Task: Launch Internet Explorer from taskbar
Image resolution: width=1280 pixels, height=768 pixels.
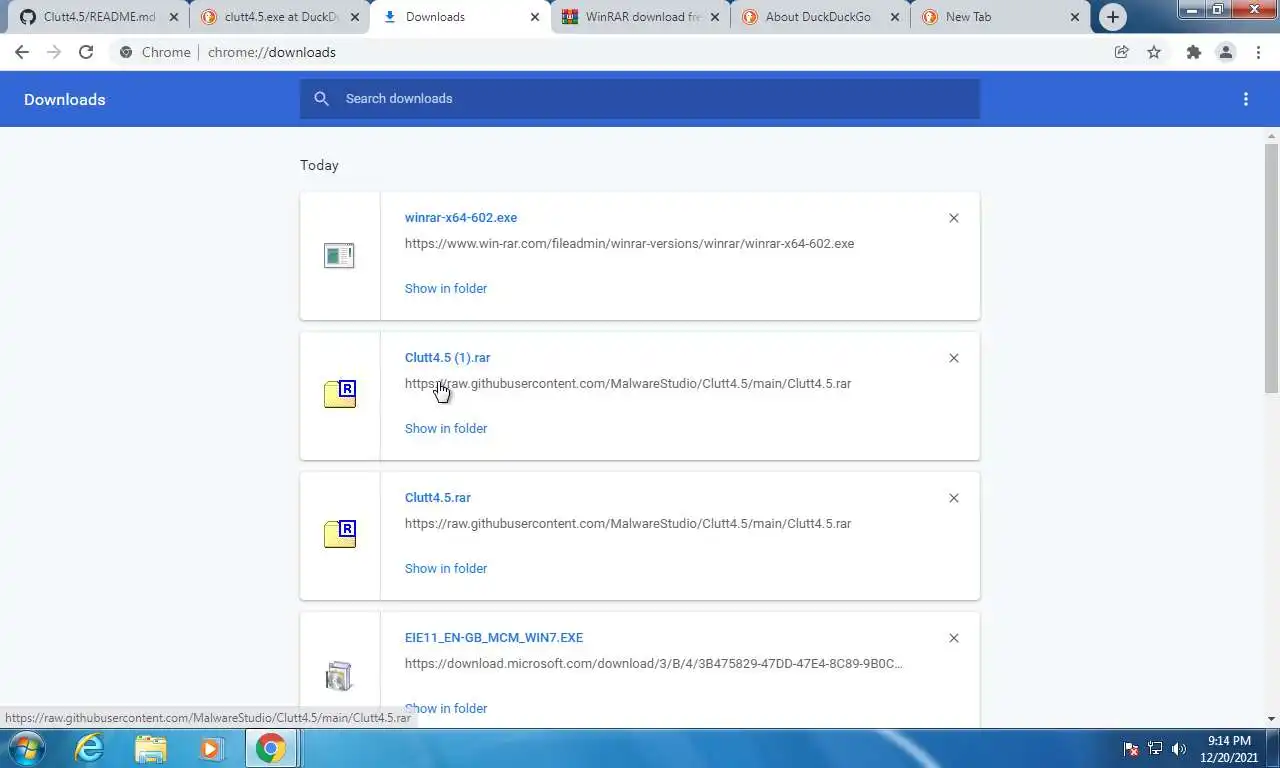Action: click(x=90, y=748)
